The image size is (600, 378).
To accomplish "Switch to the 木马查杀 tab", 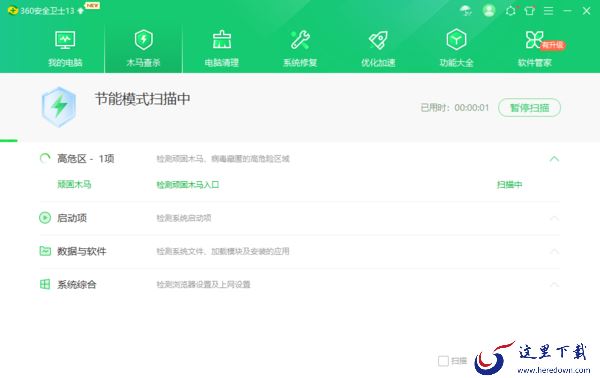I will coord(143,49).
